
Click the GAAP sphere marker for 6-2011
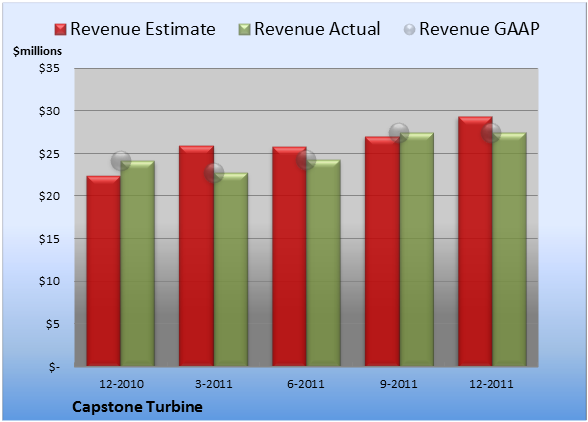coord(306,160)
